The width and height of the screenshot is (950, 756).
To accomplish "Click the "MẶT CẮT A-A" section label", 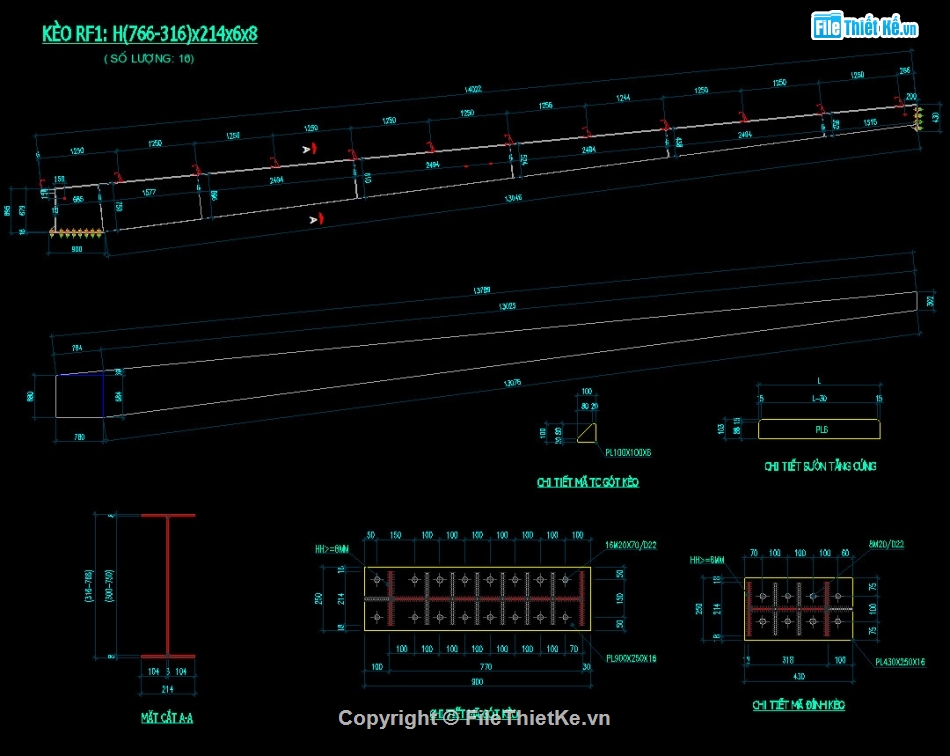I will point(167,718).
